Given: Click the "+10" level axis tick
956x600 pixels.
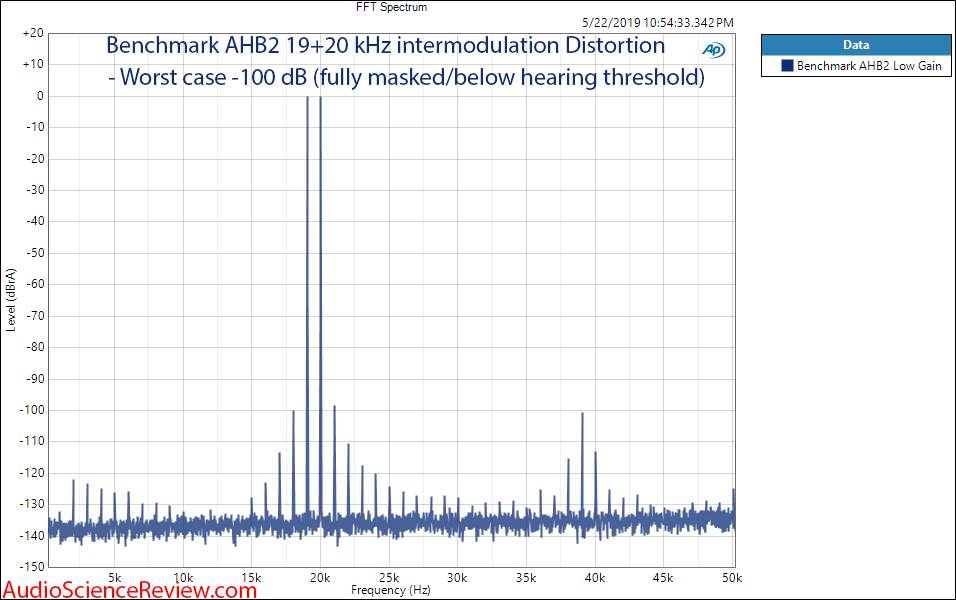Looking at the screenshot, I should tap(33, 64).
